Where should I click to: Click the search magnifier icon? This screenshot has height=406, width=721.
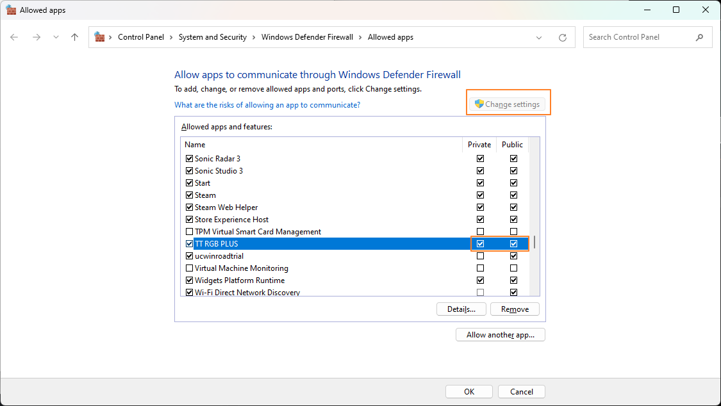[x=699, y=38]
